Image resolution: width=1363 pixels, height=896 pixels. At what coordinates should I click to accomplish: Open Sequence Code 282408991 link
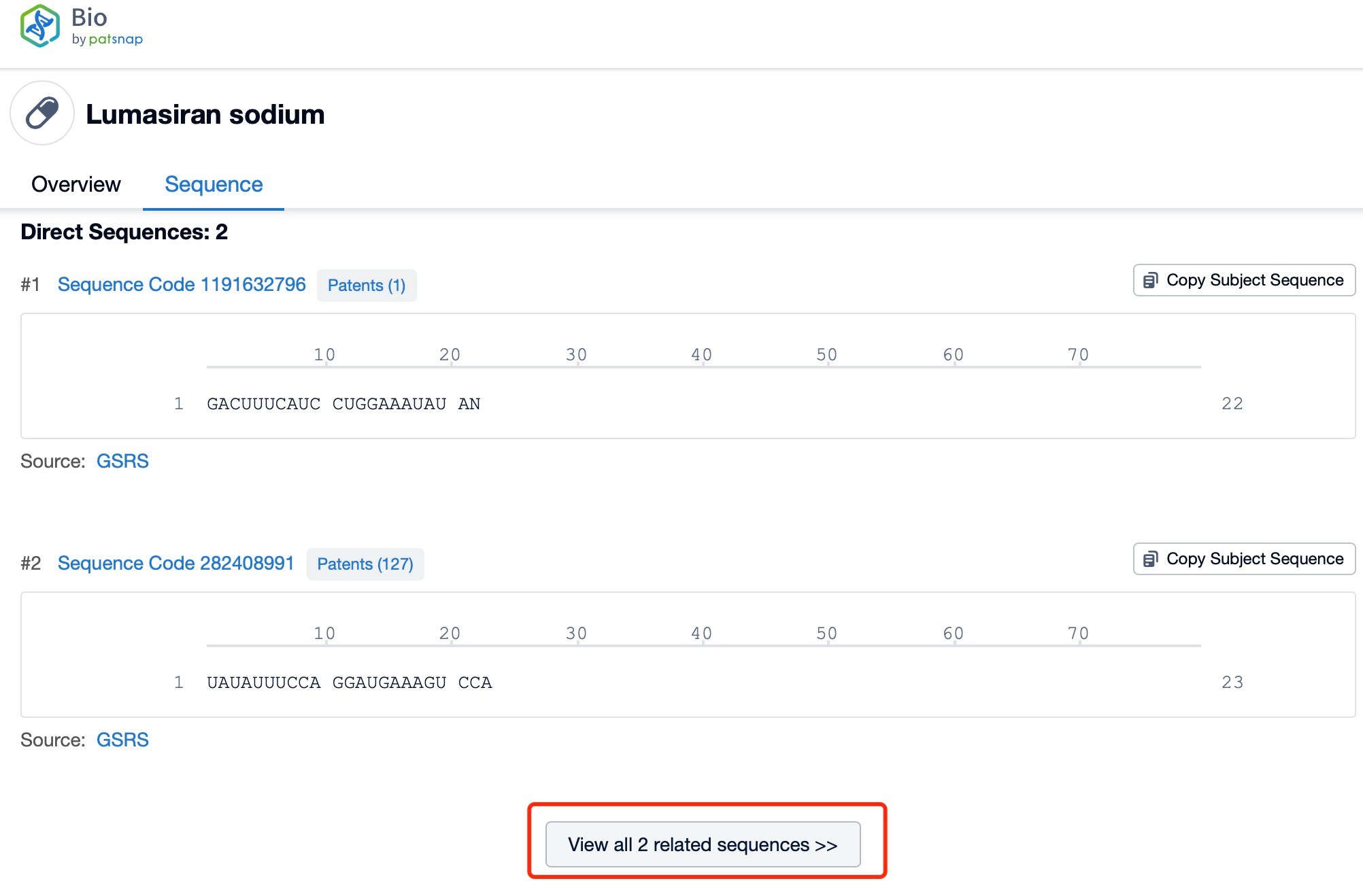click(x=175, y=563)
